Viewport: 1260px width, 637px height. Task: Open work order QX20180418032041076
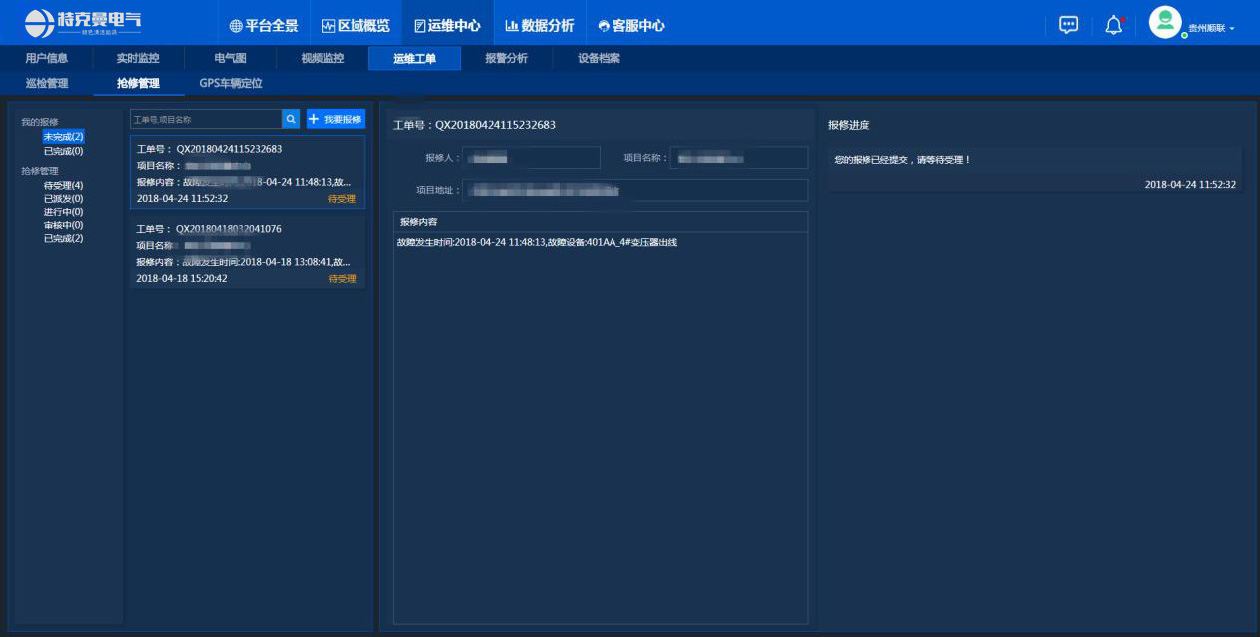(x=247, y=254)
